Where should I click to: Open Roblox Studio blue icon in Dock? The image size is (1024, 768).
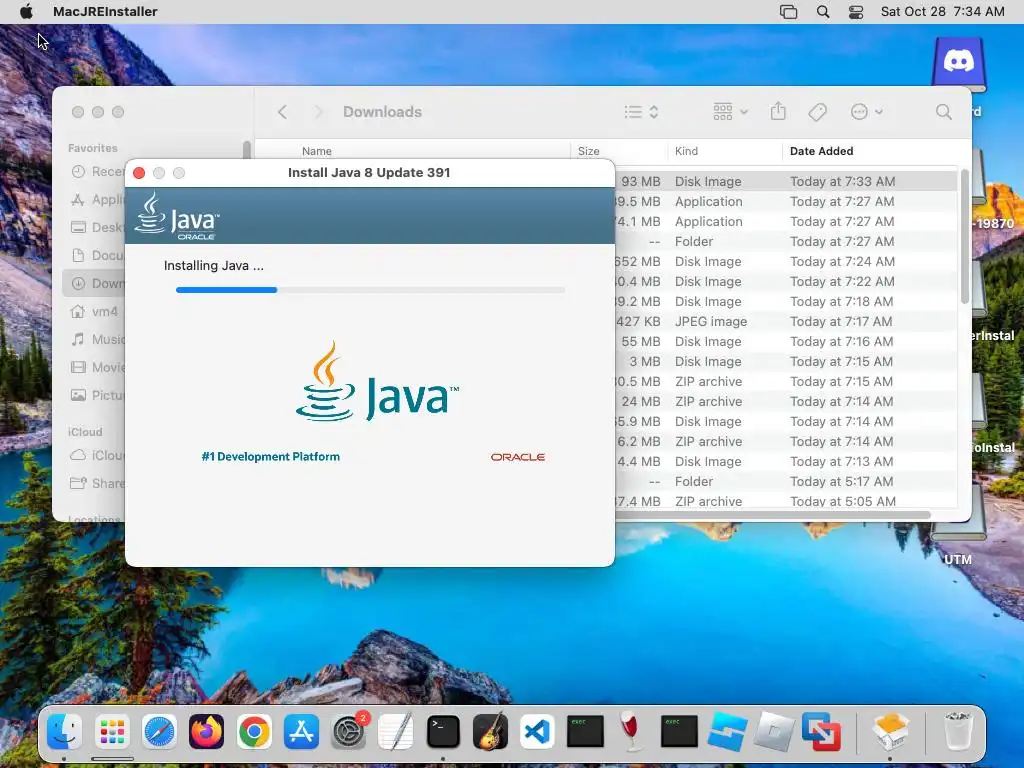(x=727, y=731)
